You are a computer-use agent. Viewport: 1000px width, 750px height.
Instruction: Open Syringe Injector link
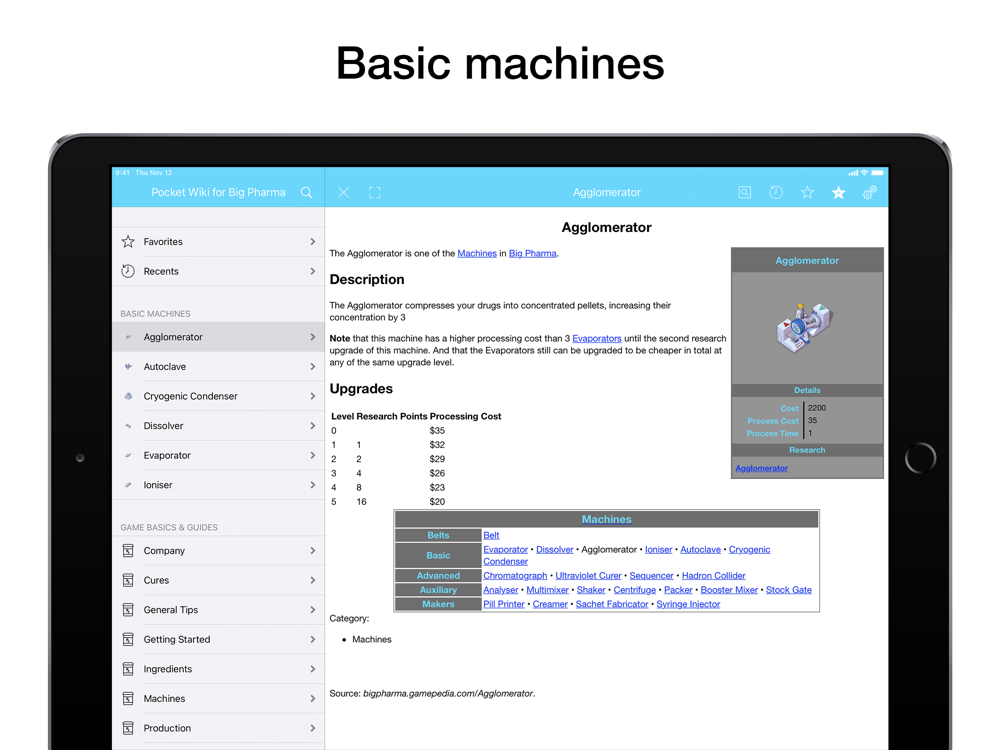point(688,604)
